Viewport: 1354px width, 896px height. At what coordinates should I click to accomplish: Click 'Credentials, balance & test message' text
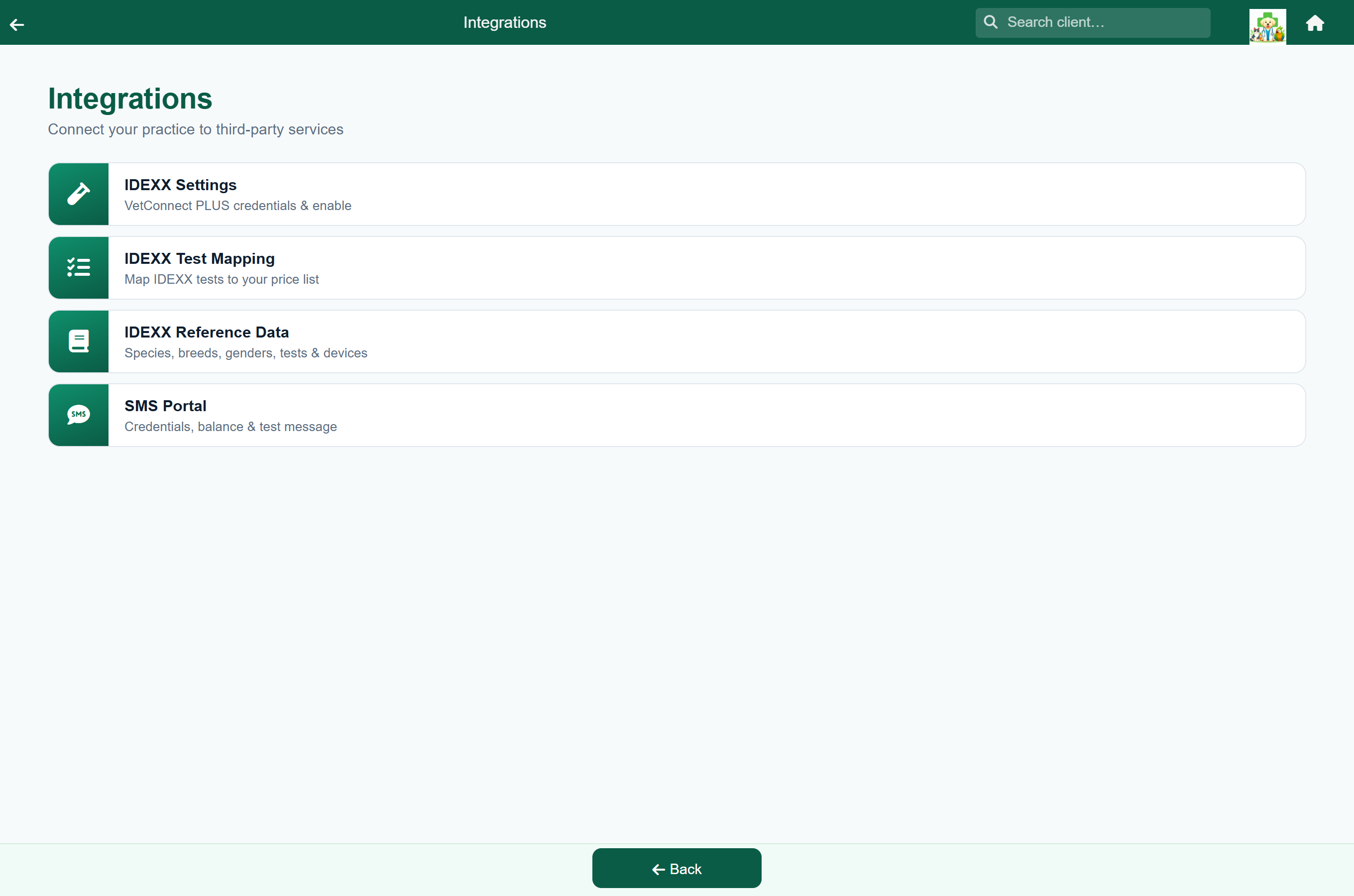click(x=231, y=427)
